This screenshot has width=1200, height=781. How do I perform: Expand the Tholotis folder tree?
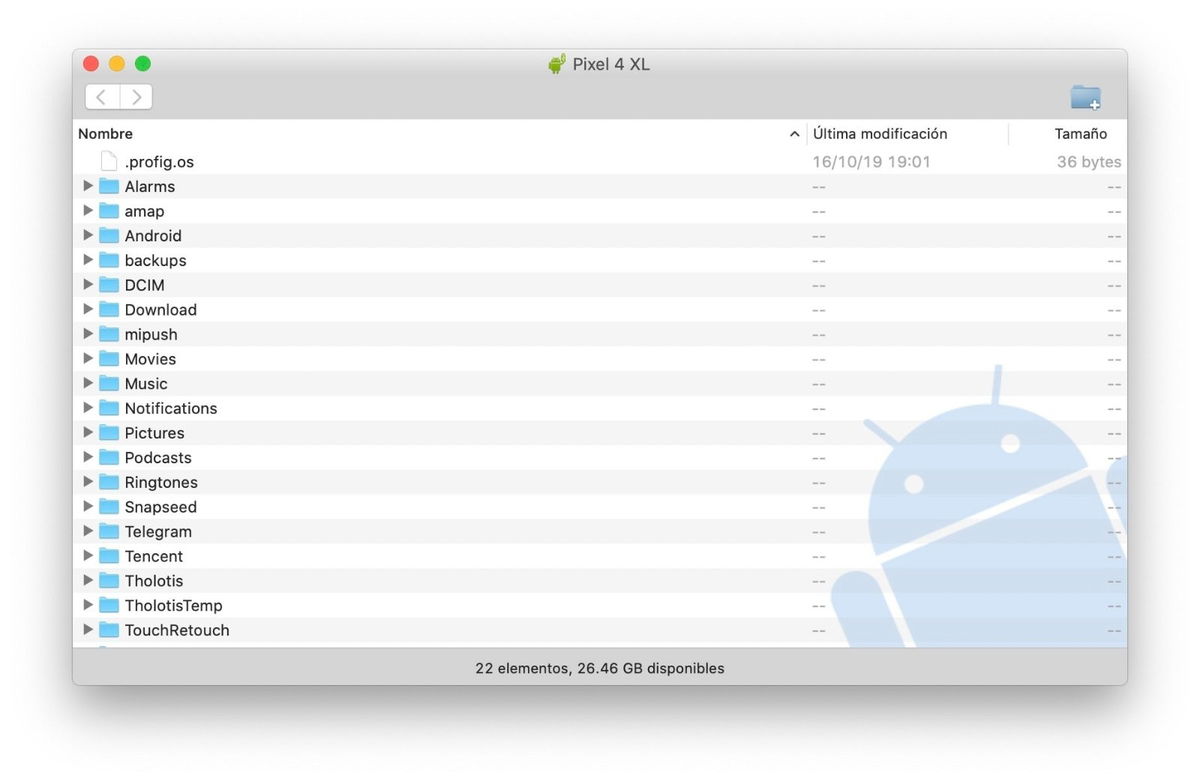[88, 580]
